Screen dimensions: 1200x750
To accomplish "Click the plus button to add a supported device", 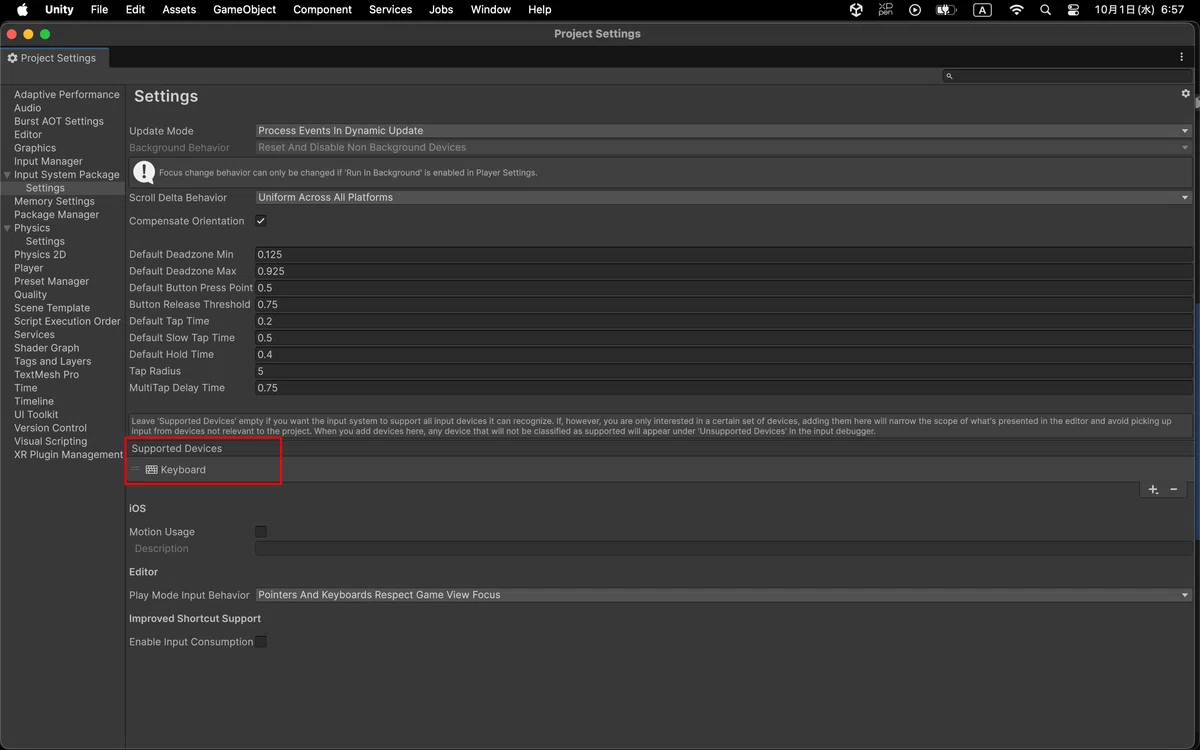I will tap(1153, 490).
